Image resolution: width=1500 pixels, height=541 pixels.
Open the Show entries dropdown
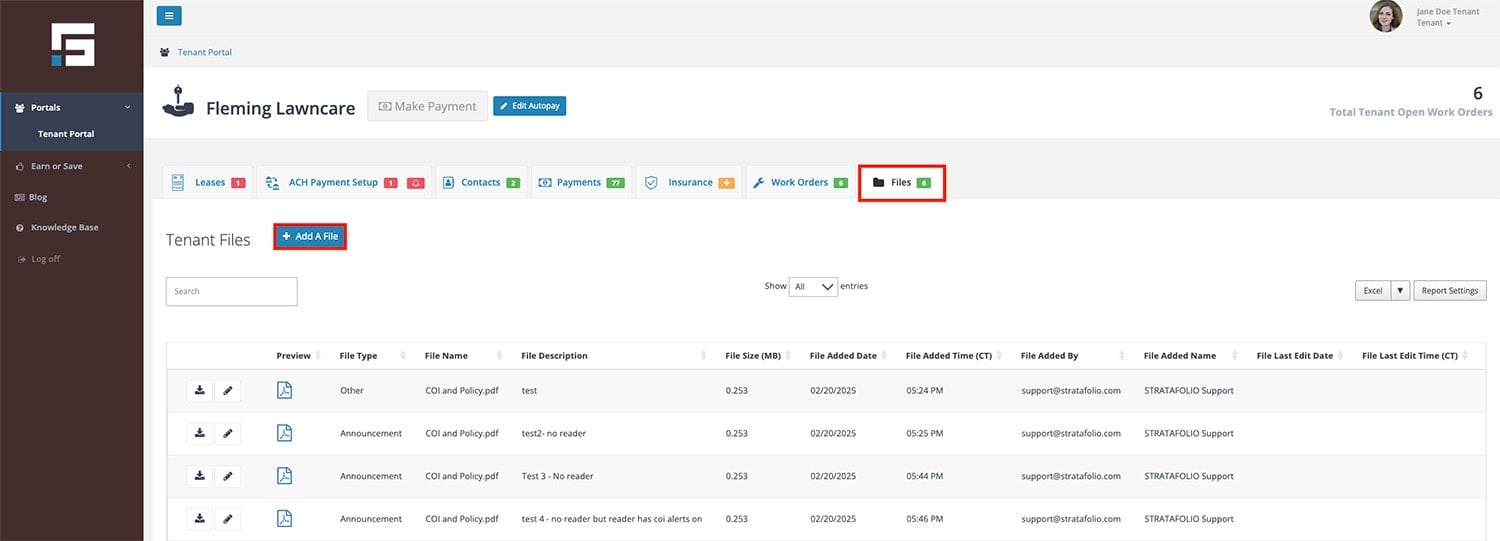(813, 287)
